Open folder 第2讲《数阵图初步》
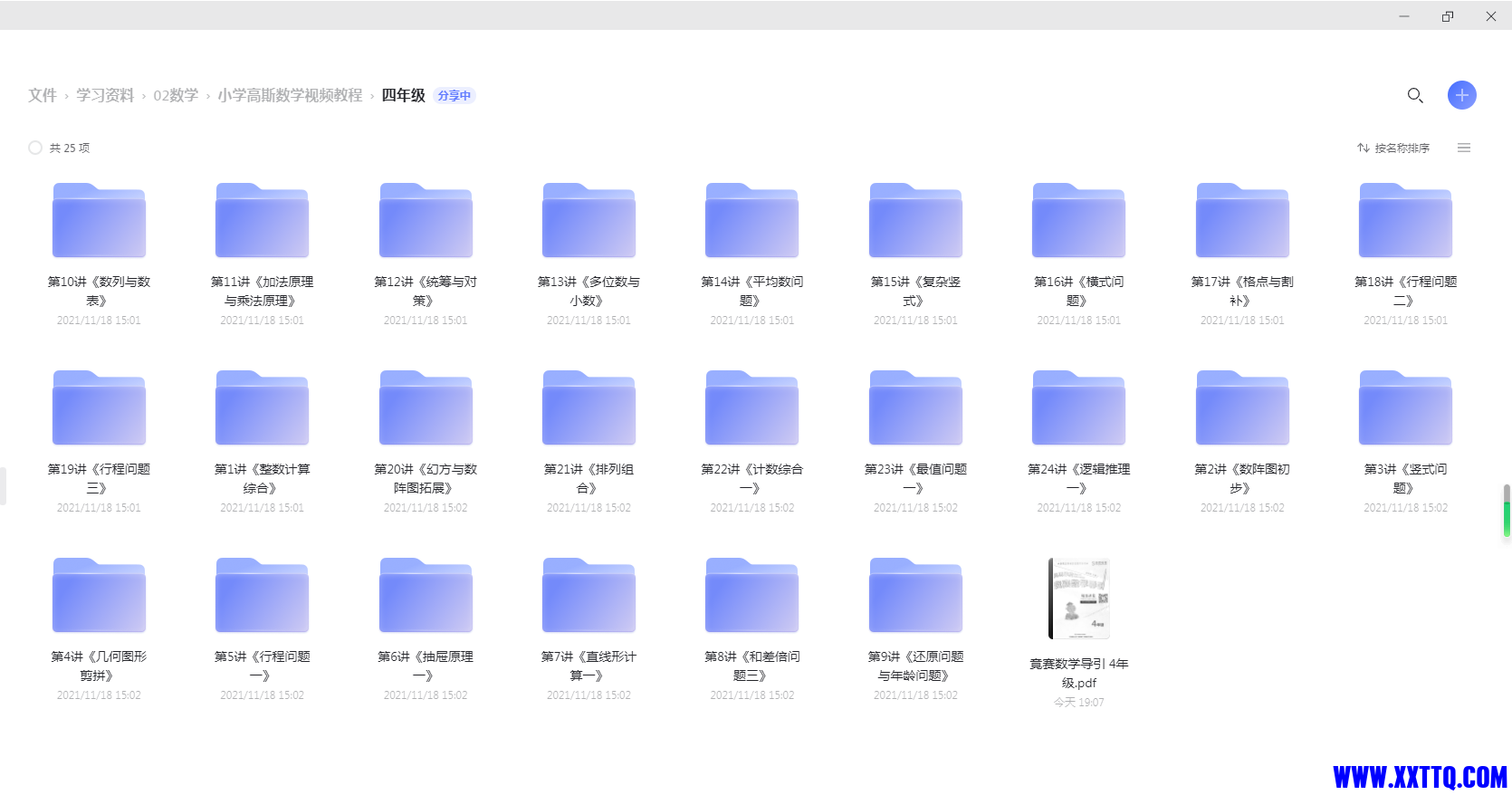 [1242, 407]
